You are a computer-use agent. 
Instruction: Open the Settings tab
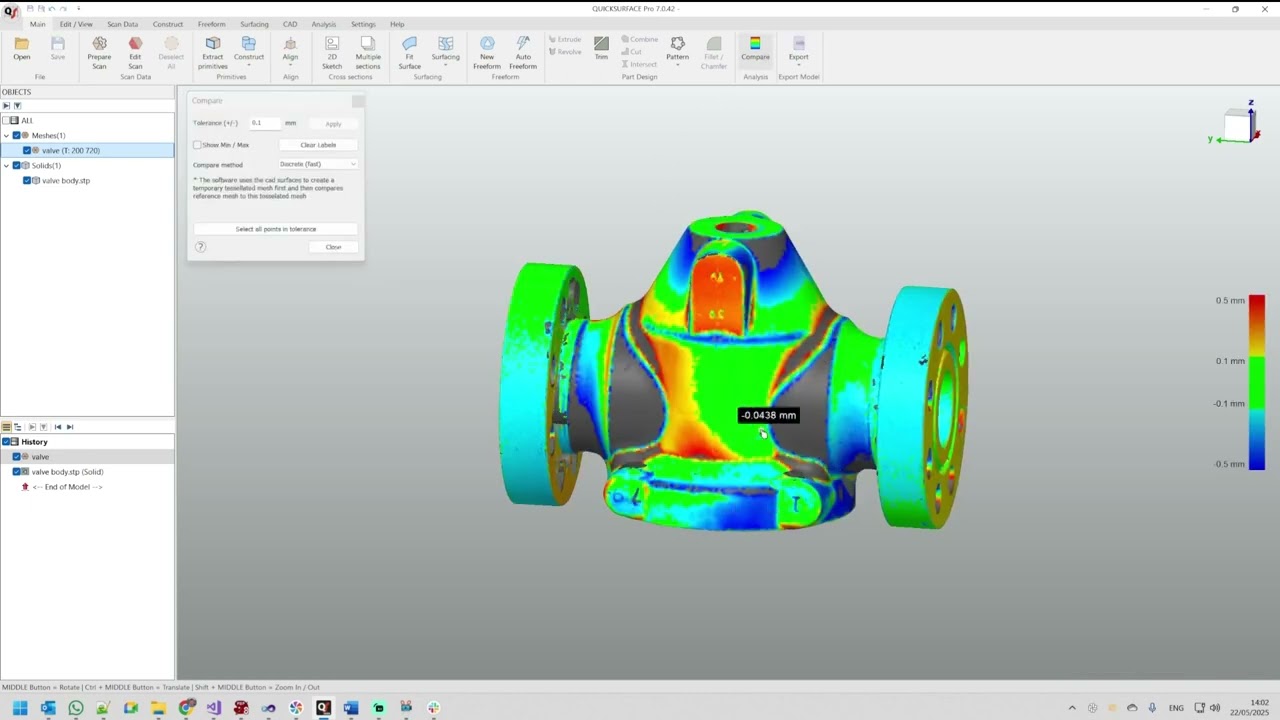(x=363, y=24)
